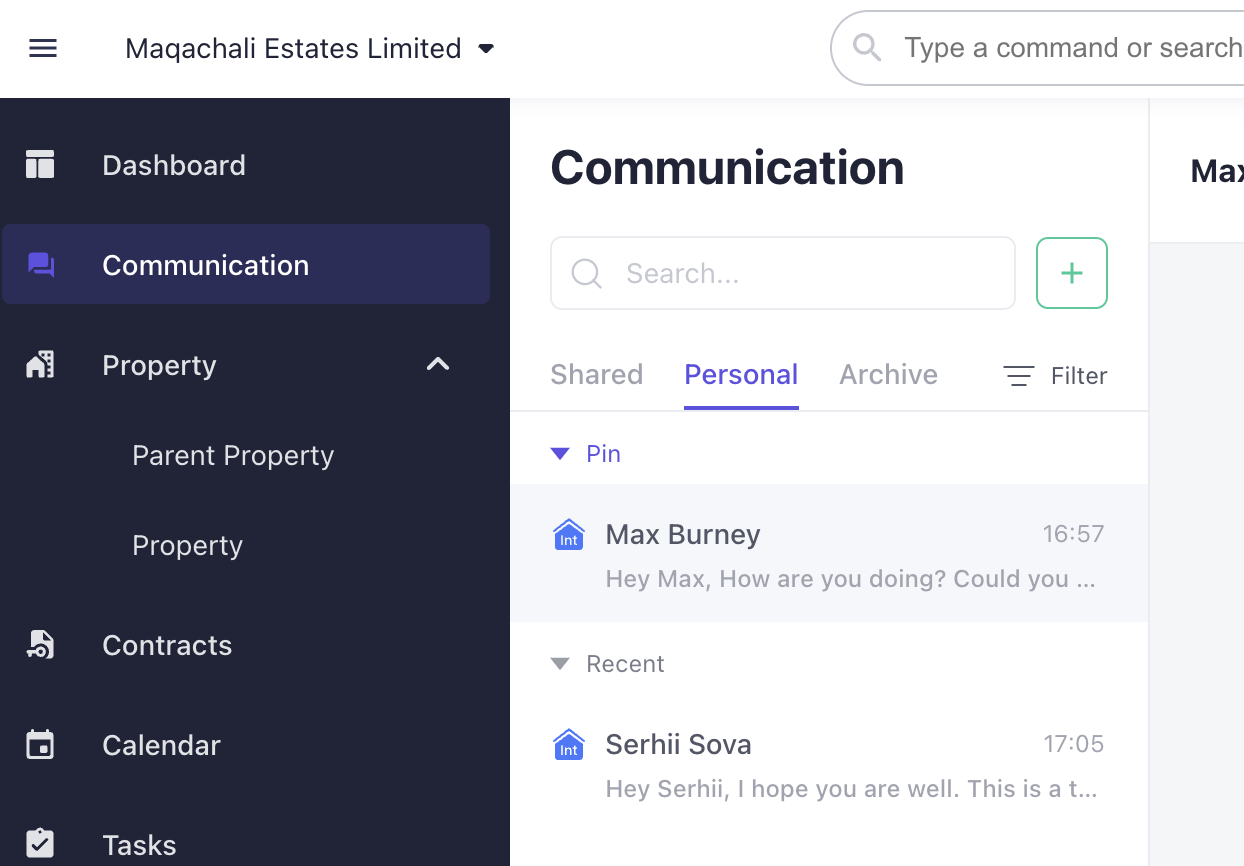
Task: Click the Communication chat bubble icon
Action: 41,265
